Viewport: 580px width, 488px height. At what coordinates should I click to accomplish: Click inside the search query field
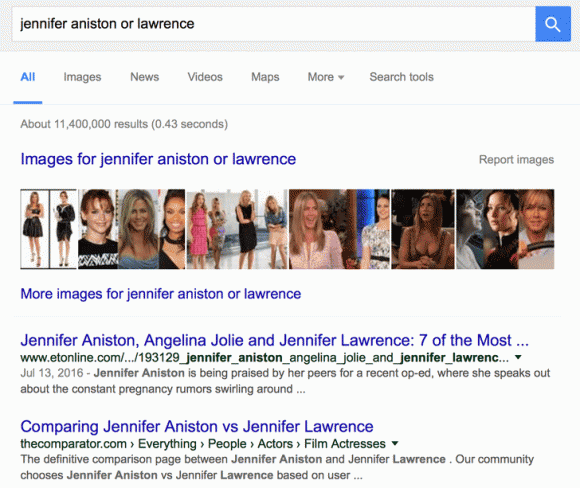click(274, 24)
